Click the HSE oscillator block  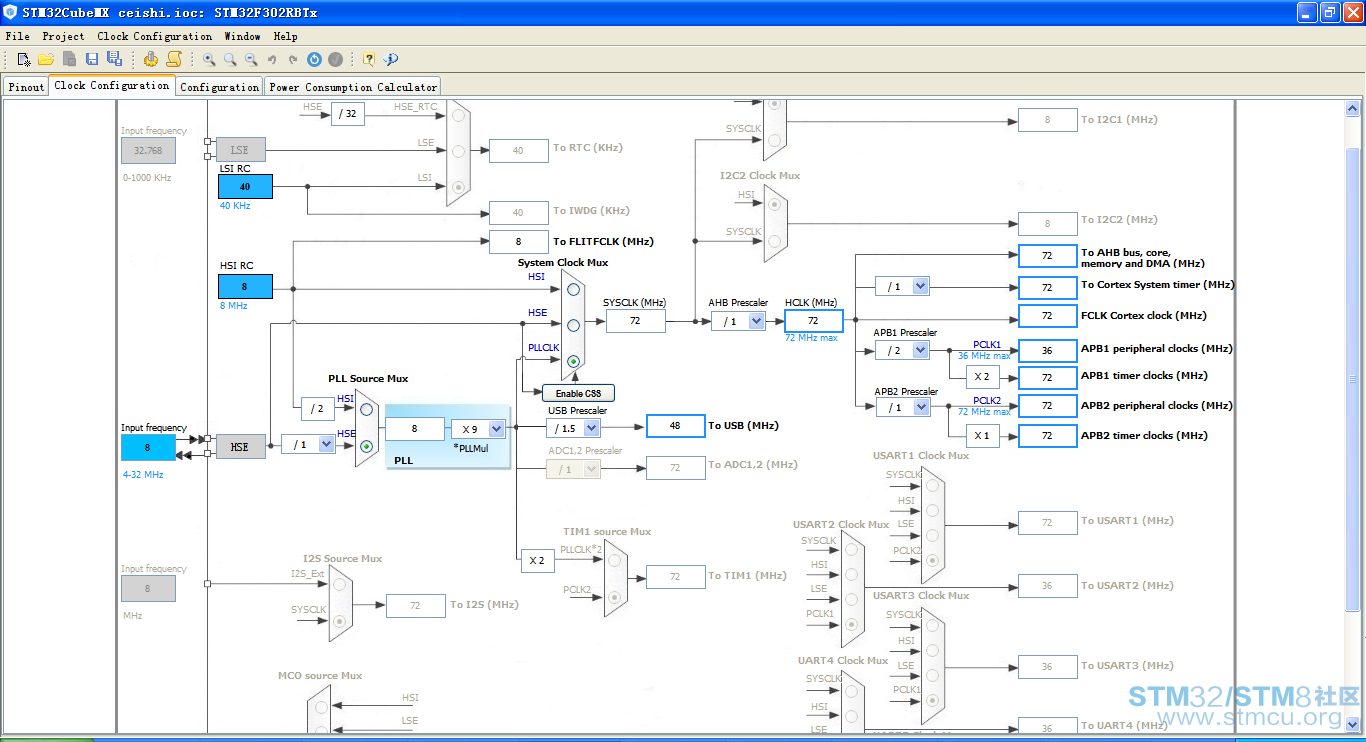click(240, 447)
